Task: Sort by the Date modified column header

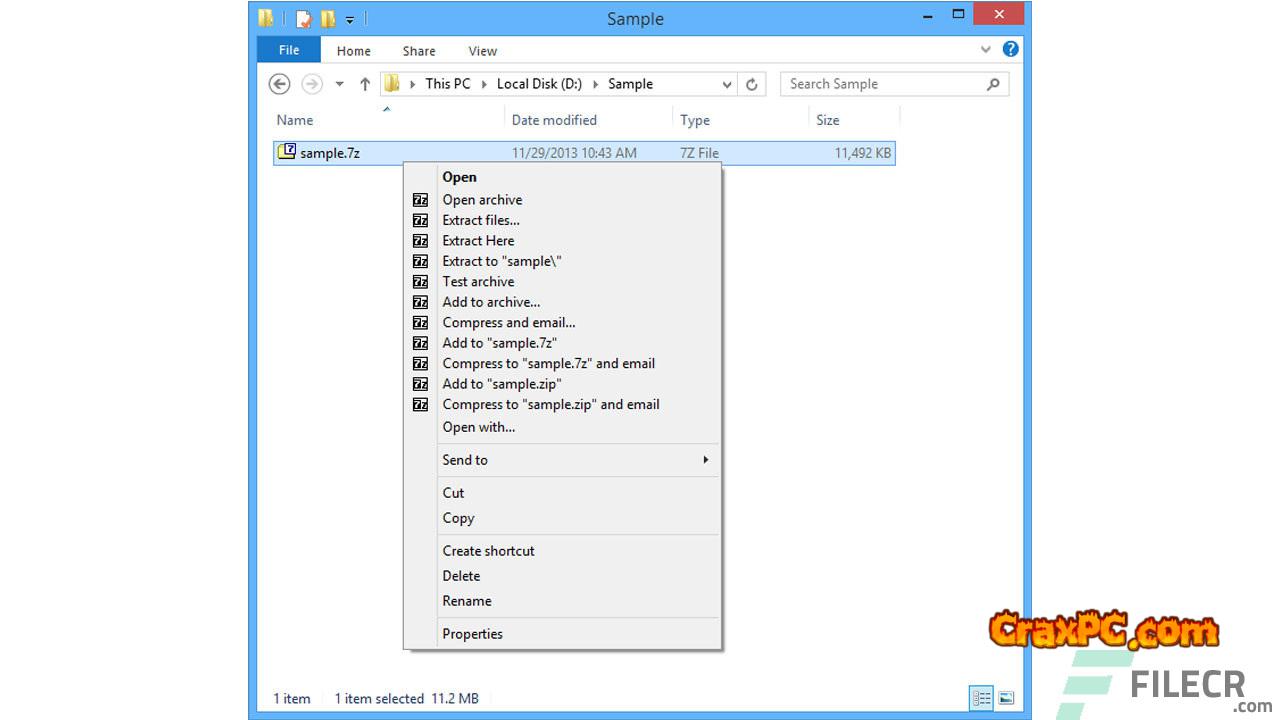Action: (x=554, y=120)
